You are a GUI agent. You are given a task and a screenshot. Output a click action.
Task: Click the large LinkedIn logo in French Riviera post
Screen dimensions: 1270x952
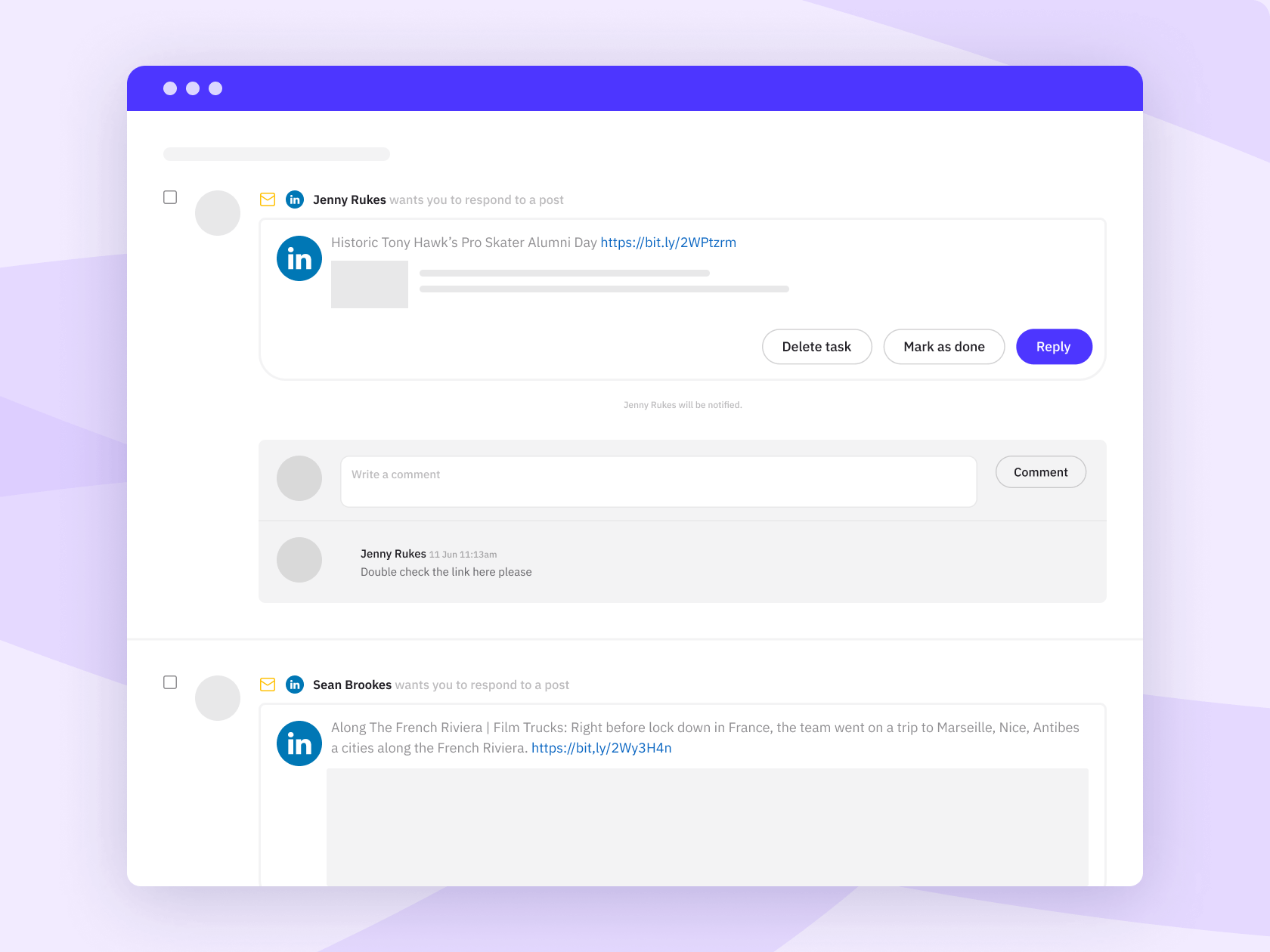pos(299,743)
